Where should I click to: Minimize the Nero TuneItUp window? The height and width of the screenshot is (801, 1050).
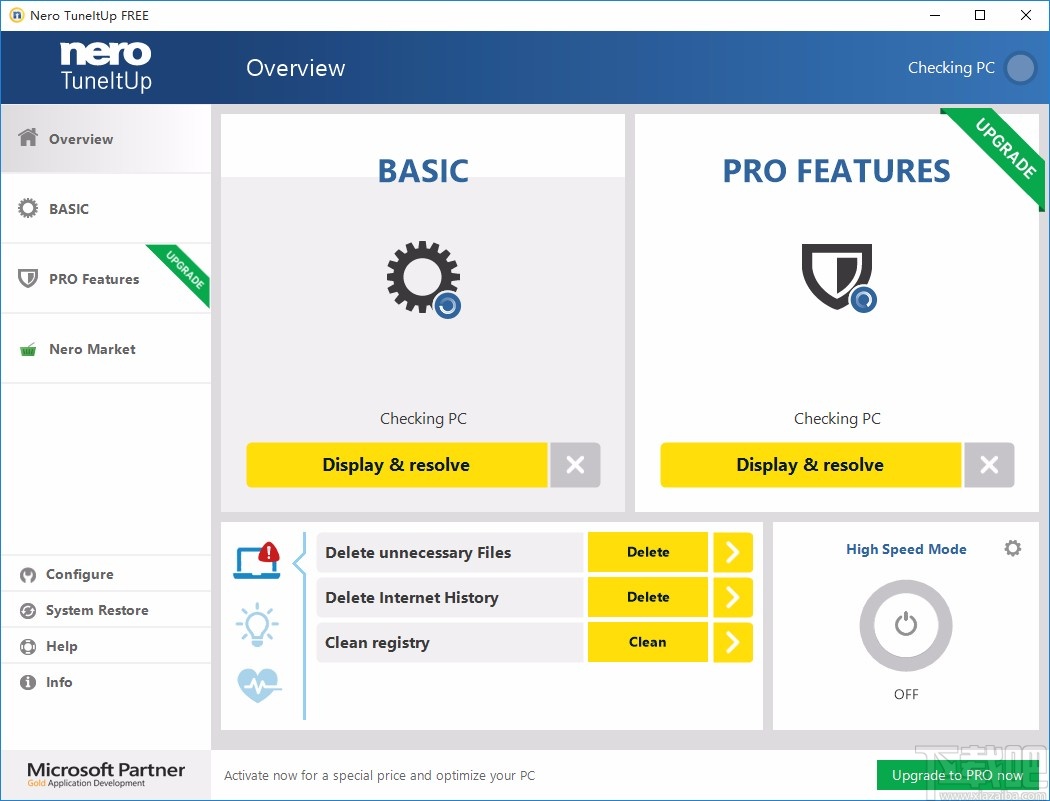point(935,15)
